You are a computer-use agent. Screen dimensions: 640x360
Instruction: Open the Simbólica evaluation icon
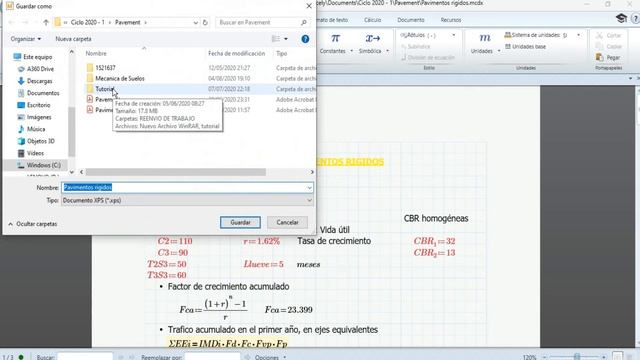point(372,38)
